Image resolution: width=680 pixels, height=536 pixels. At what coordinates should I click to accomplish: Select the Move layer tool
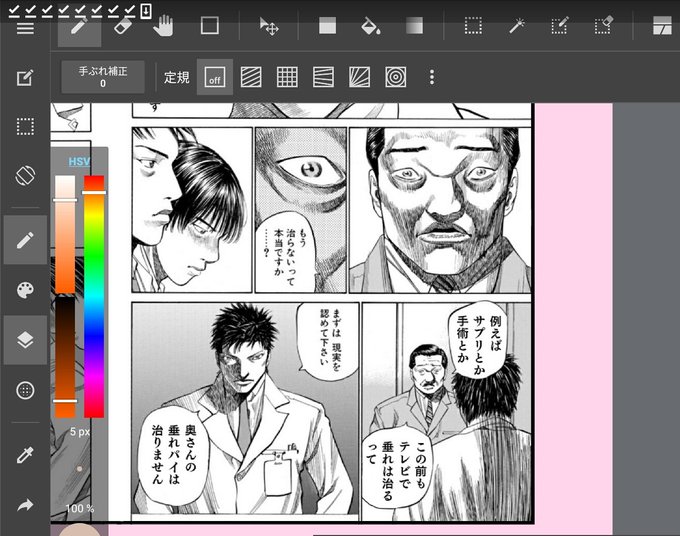pos(269,26)
